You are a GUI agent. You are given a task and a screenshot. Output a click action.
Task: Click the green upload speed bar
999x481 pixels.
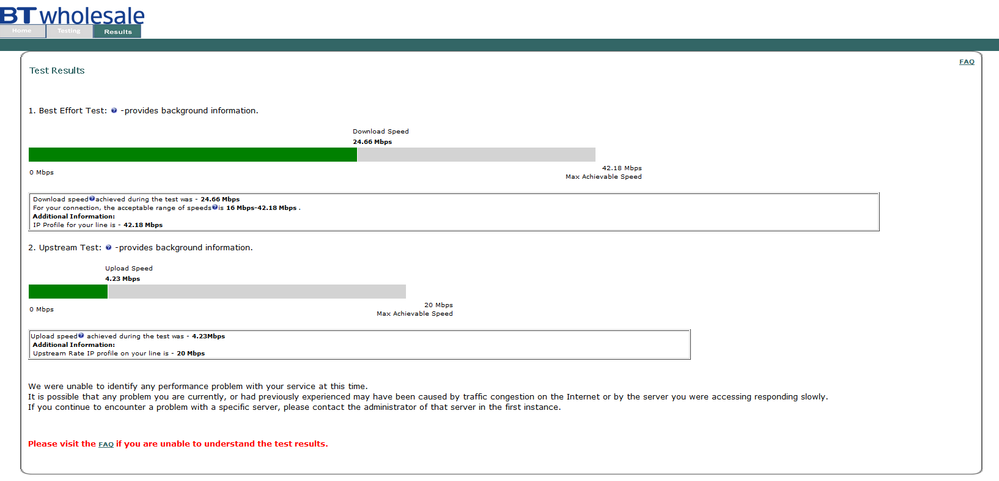pyautogui.click(x=68, y=292)
